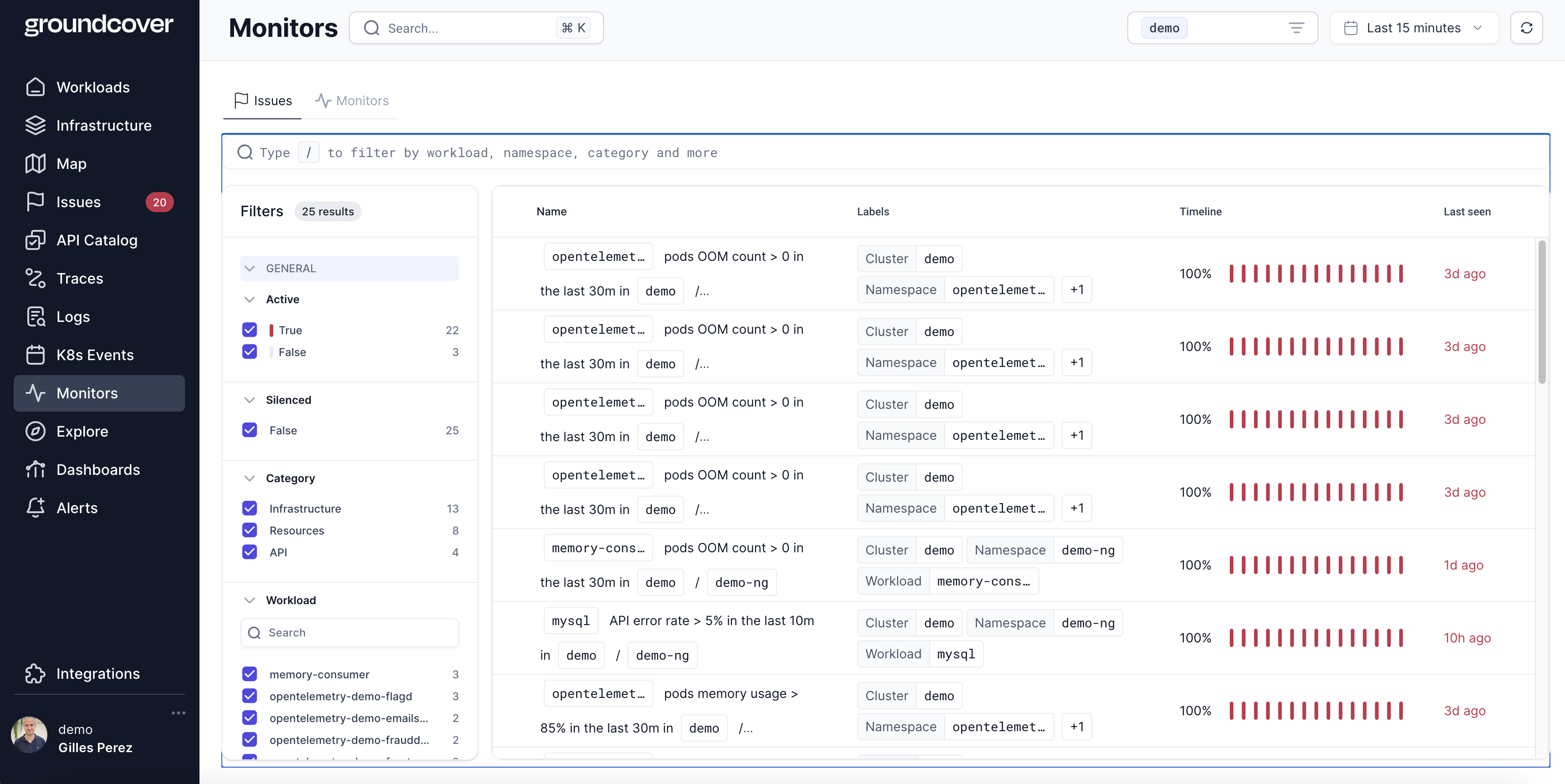Toggle the memory-consumer workload checkbox
The image size is (1565, 784).
tap(249, 674)
